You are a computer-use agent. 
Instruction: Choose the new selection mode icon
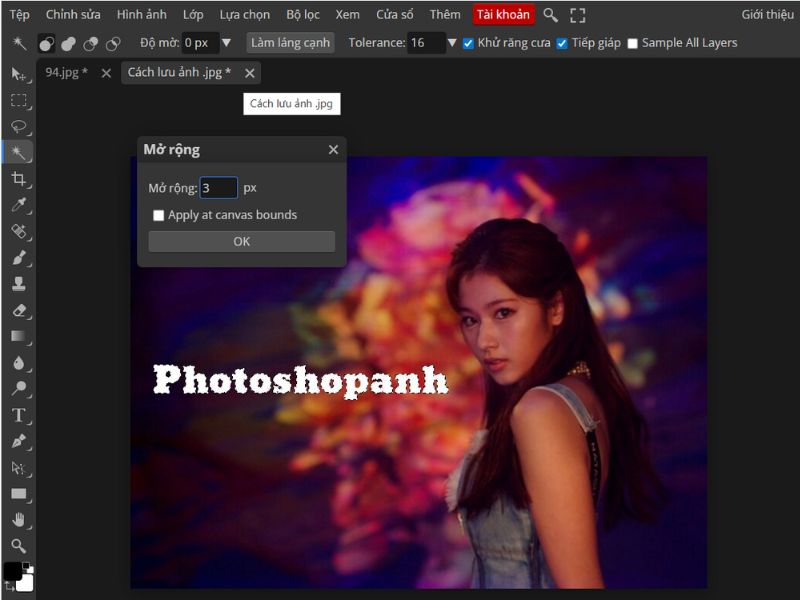coord(46,44)
